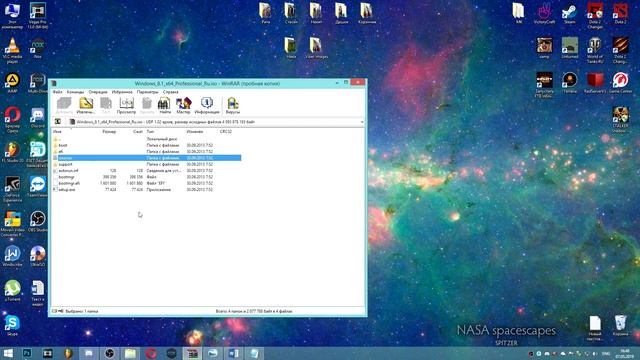Sort by the Размер column header

109,132
